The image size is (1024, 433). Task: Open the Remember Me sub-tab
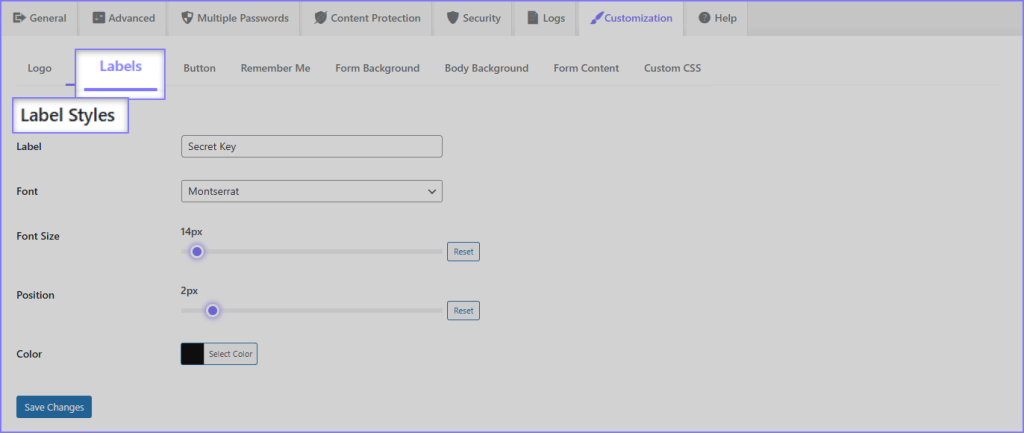coord(275,68)
